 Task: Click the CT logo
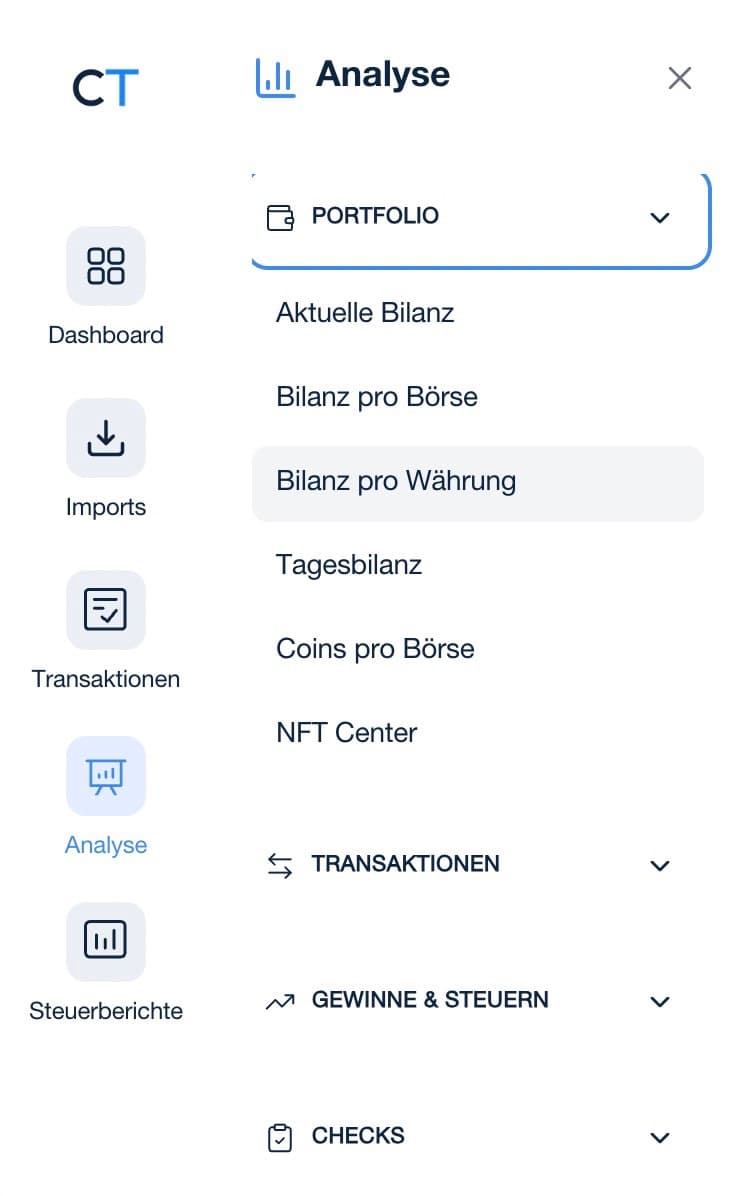[105, 88]
